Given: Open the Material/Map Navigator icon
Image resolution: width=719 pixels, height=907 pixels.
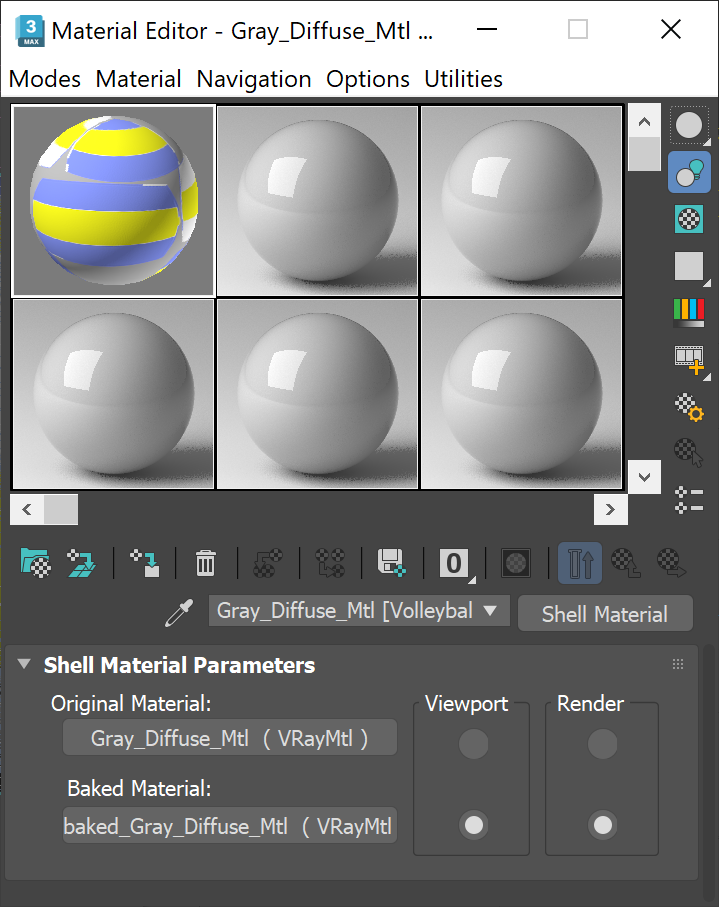Looking at the screenshot, I should 689,500.
